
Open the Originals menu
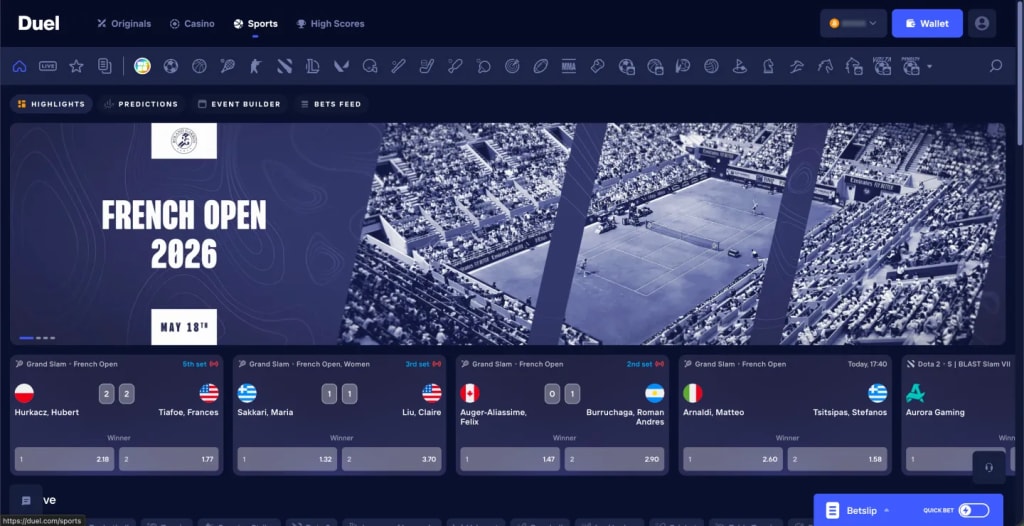click(124, 24)
